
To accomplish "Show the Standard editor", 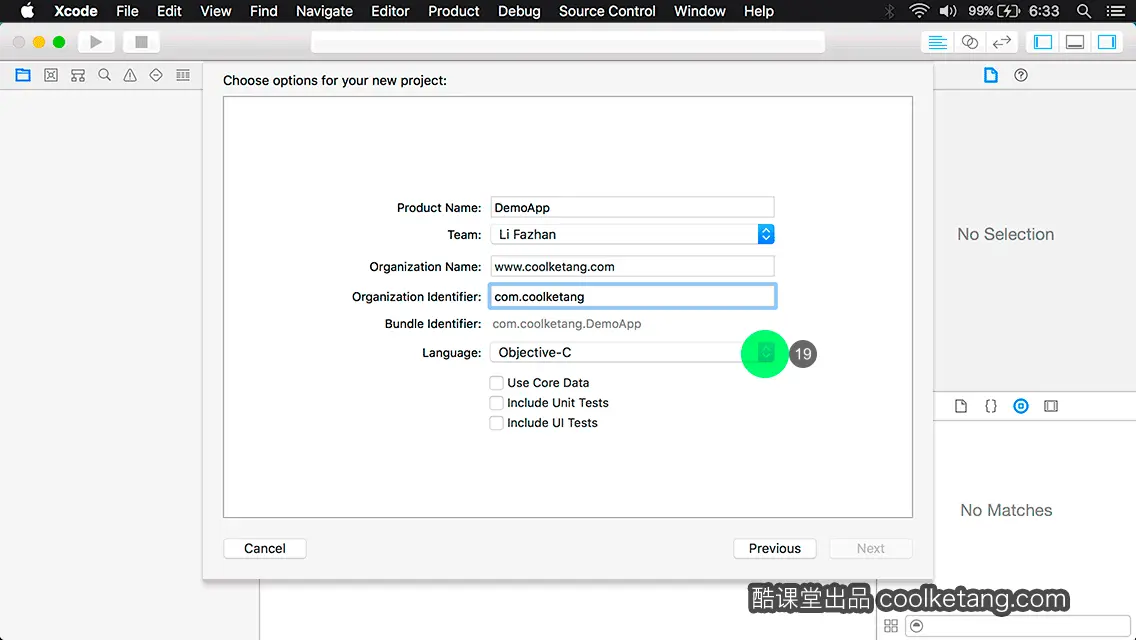I will 937,42.
